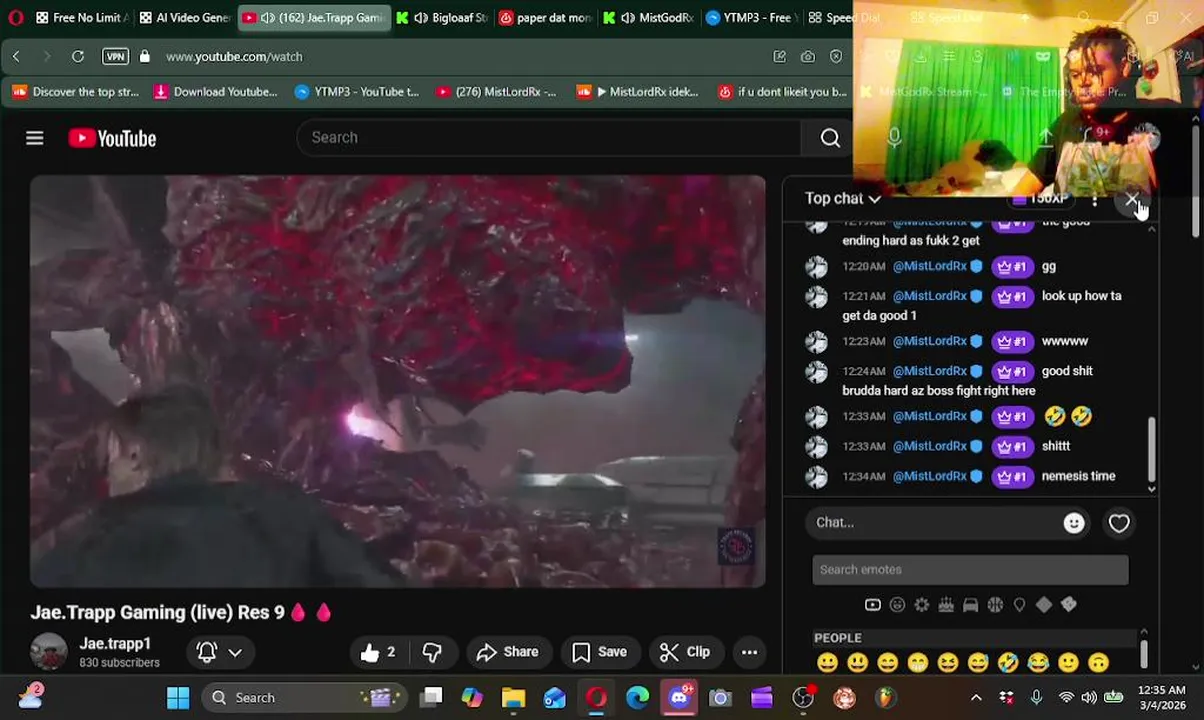Switch to the paper dat mon tab
The width and height of the screenshot is (1204, 720).
coord(545,18)
